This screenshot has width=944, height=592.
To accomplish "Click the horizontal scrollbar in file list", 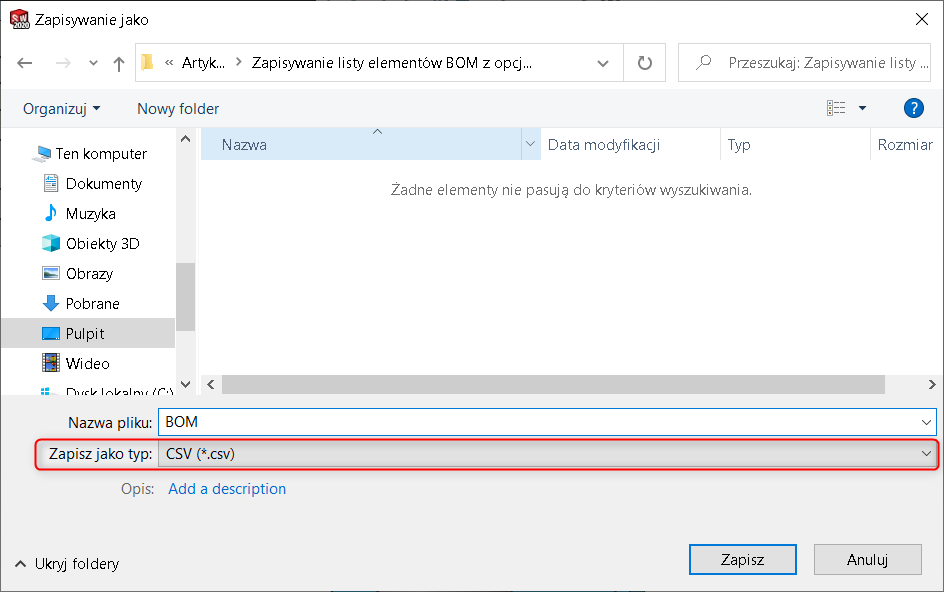I will (552, 385).
